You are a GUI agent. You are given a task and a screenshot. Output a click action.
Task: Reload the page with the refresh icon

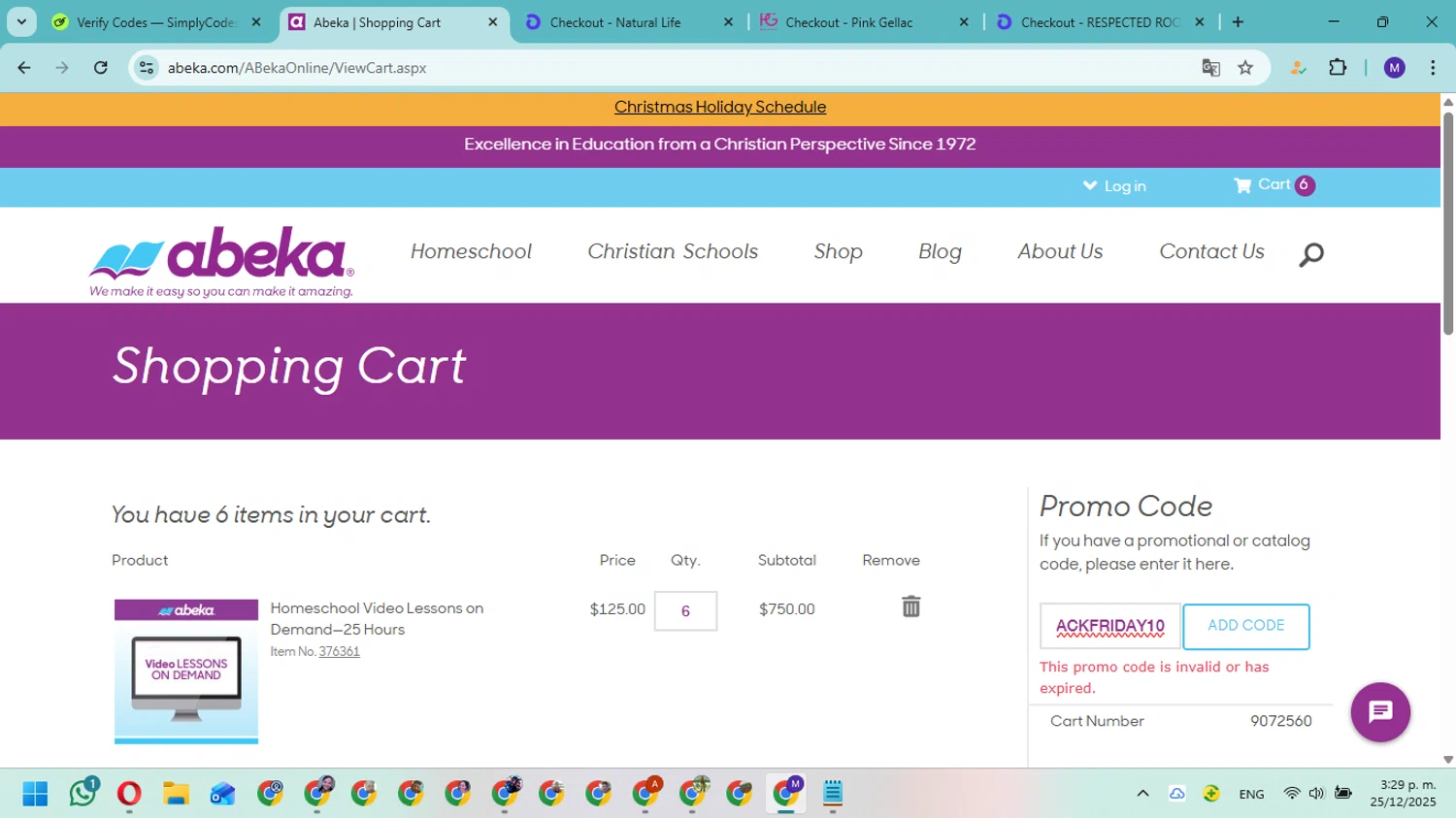(x=100, y=68)
